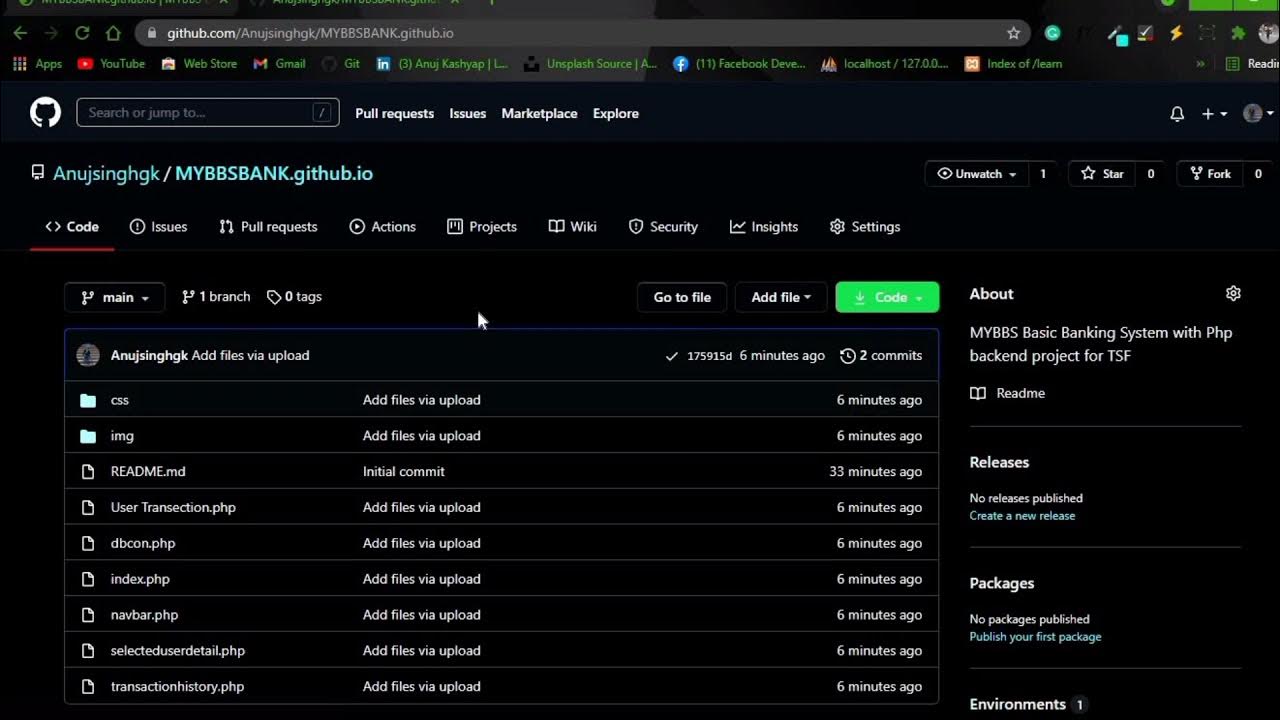Open the commit author avatar
Screen dimensions: 1280x720
coord(88,355)
